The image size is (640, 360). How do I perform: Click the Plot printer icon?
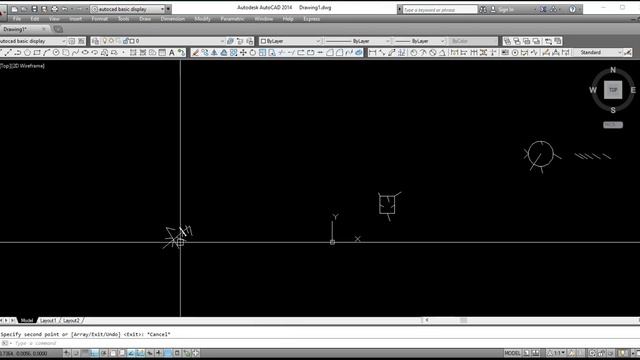54,9
